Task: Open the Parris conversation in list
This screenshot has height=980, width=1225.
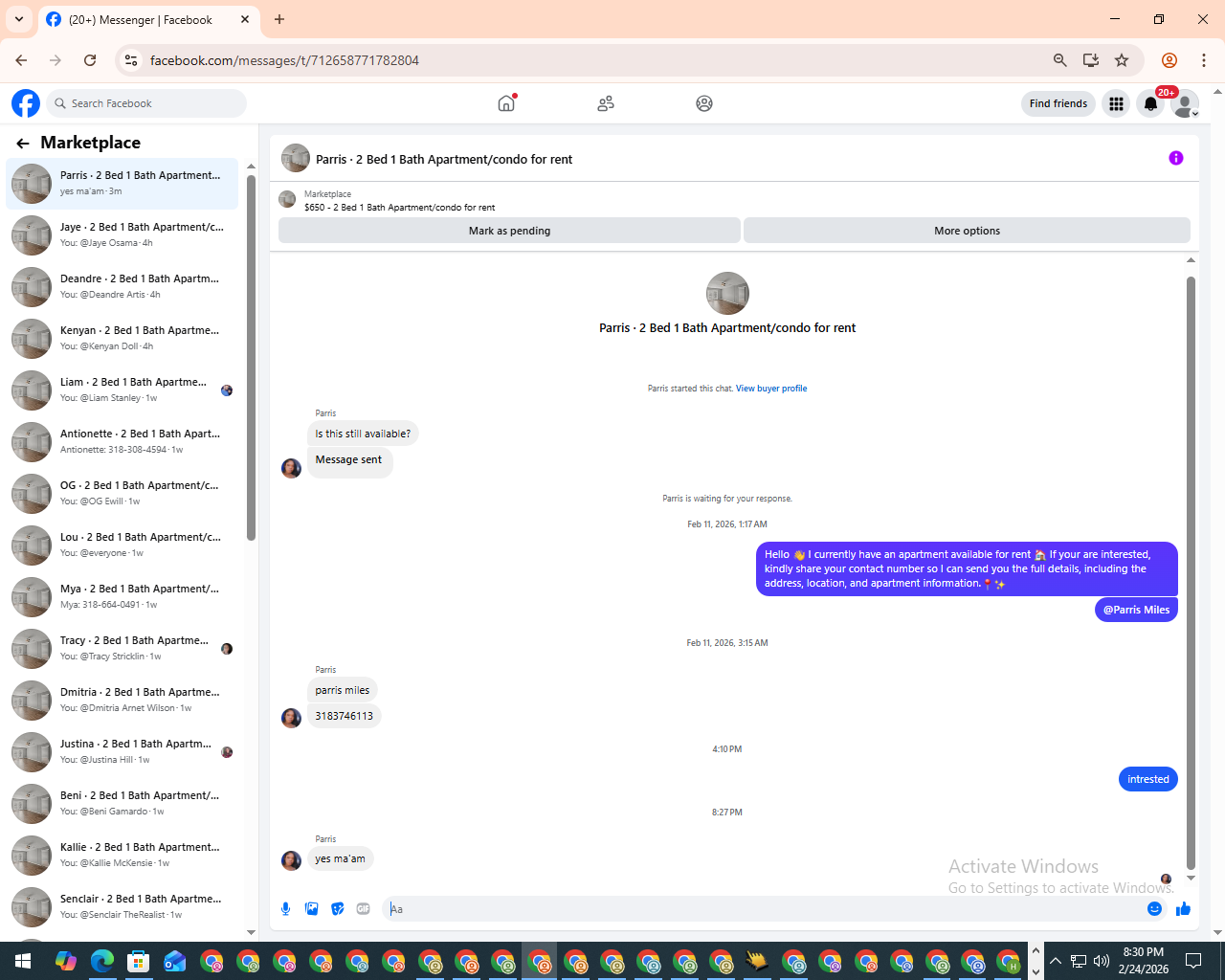Action: (x=122, y=184)
